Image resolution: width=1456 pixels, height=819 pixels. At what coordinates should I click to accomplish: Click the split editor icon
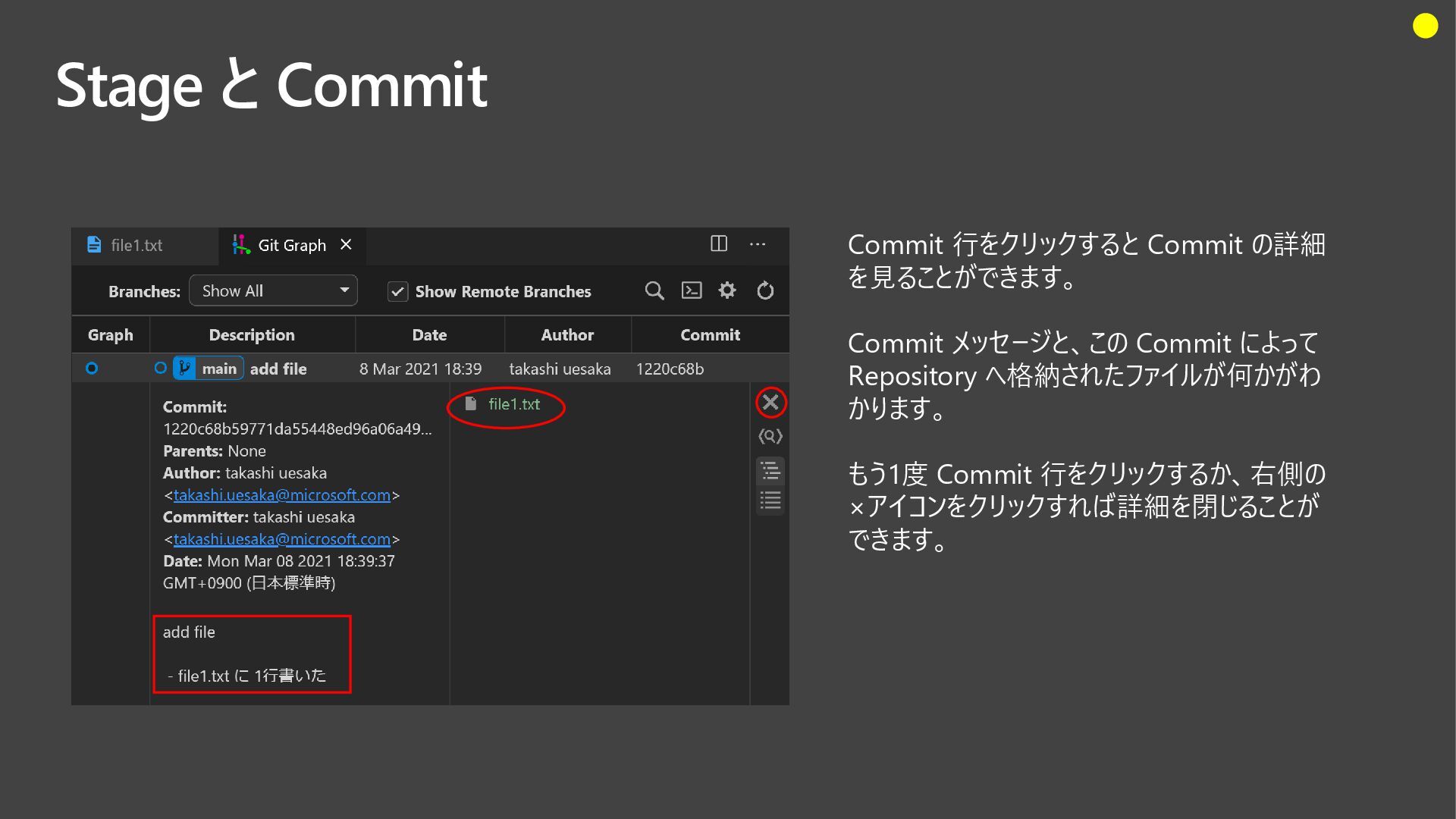click(718, 243)
